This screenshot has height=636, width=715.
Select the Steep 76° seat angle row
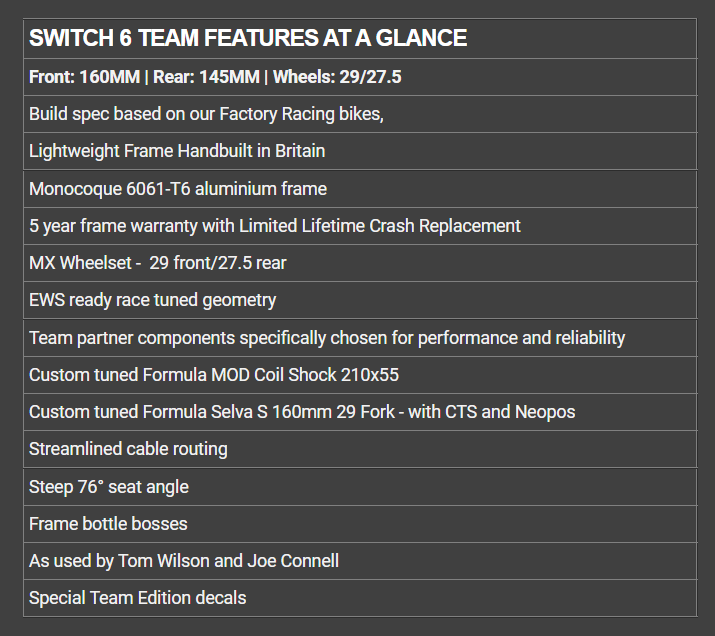click(x=109, y=487)
